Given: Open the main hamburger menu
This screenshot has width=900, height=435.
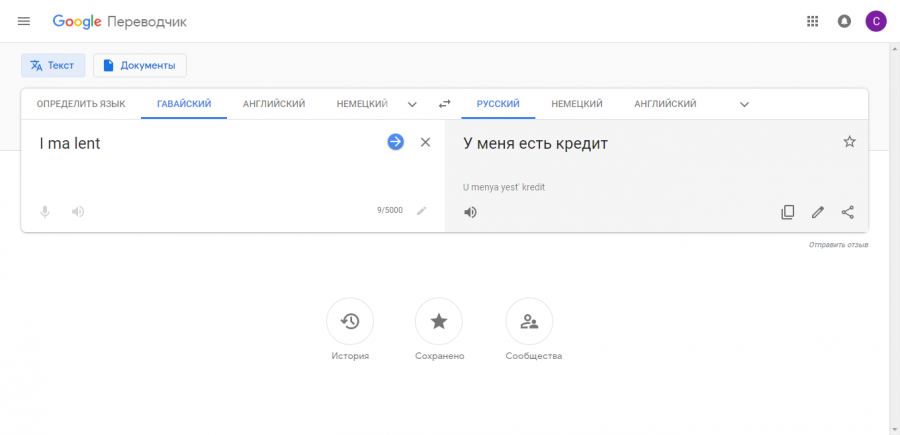Looking at the screenshot, I should 24,21.
